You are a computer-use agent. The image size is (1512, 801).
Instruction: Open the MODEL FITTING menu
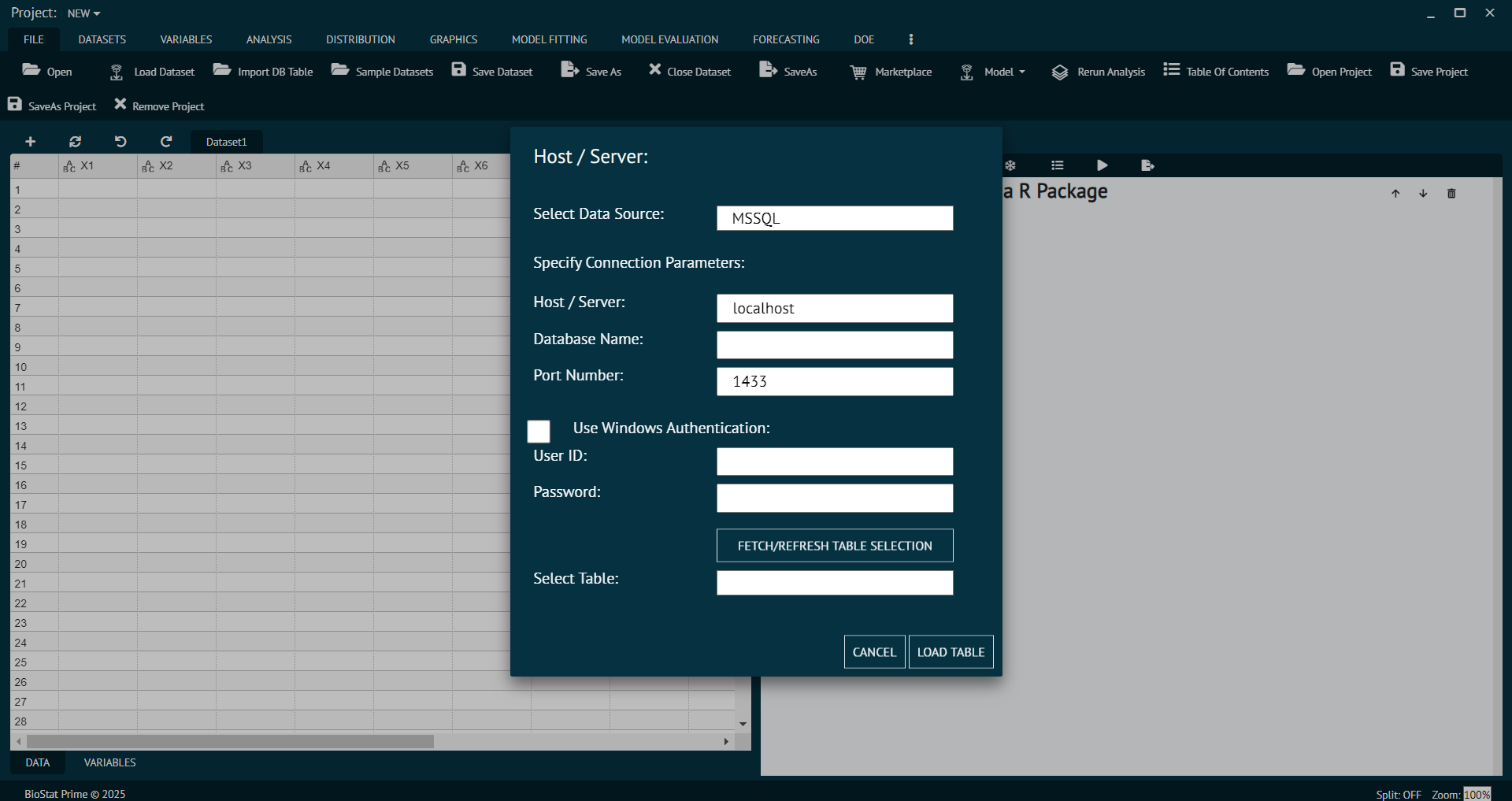pyautogui.click(x=549, y=39)
